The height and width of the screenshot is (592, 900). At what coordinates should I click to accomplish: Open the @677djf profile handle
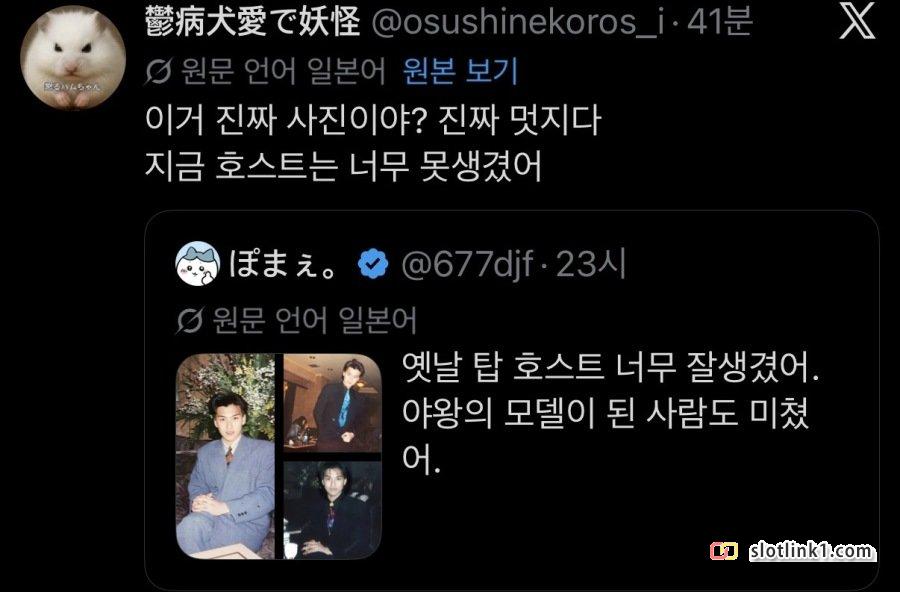click(x=467, y=264)
